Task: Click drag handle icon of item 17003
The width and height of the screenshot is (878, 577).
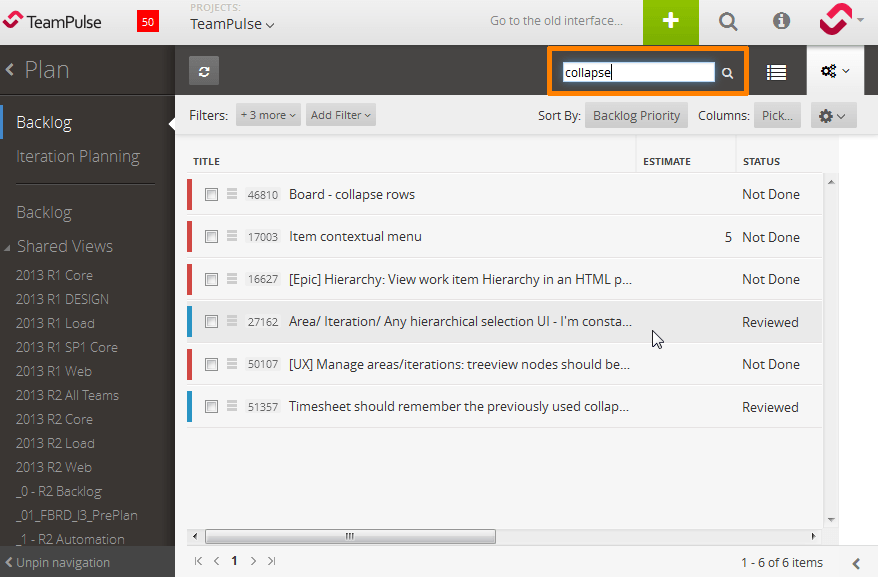Action: (232, 236)
